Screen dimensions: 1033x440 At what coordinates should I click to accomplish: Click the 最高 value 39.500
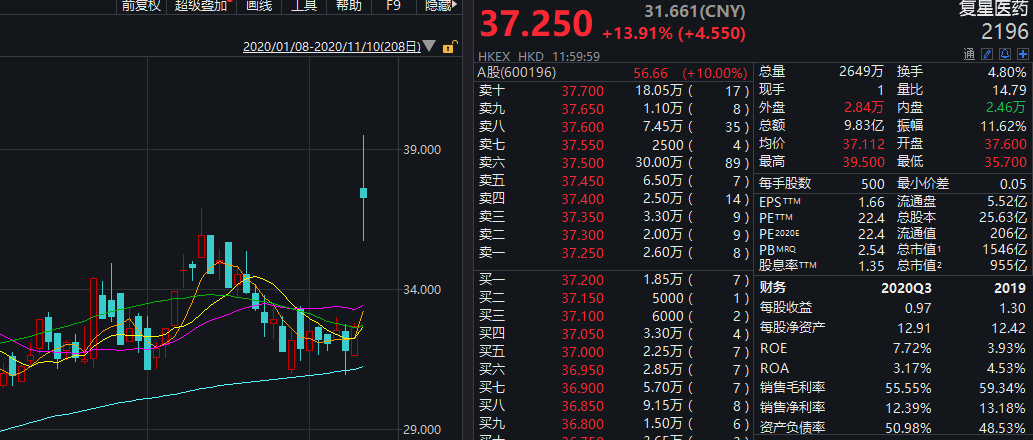coord(864,161)
